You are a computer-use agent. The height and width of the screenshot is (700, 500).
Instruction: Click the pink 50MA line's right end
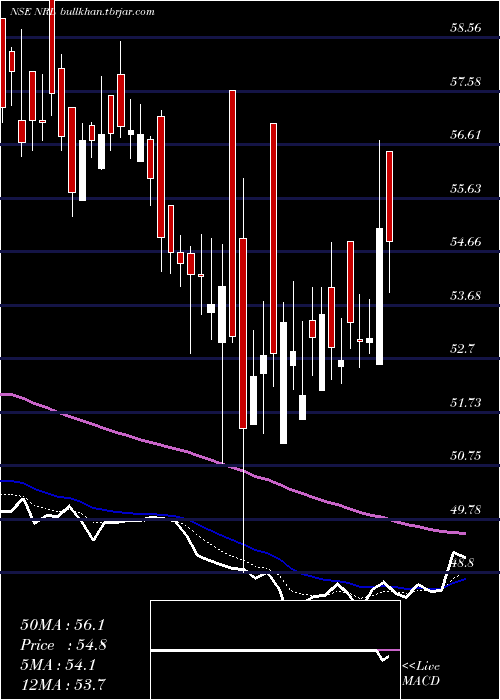point(464,533)
